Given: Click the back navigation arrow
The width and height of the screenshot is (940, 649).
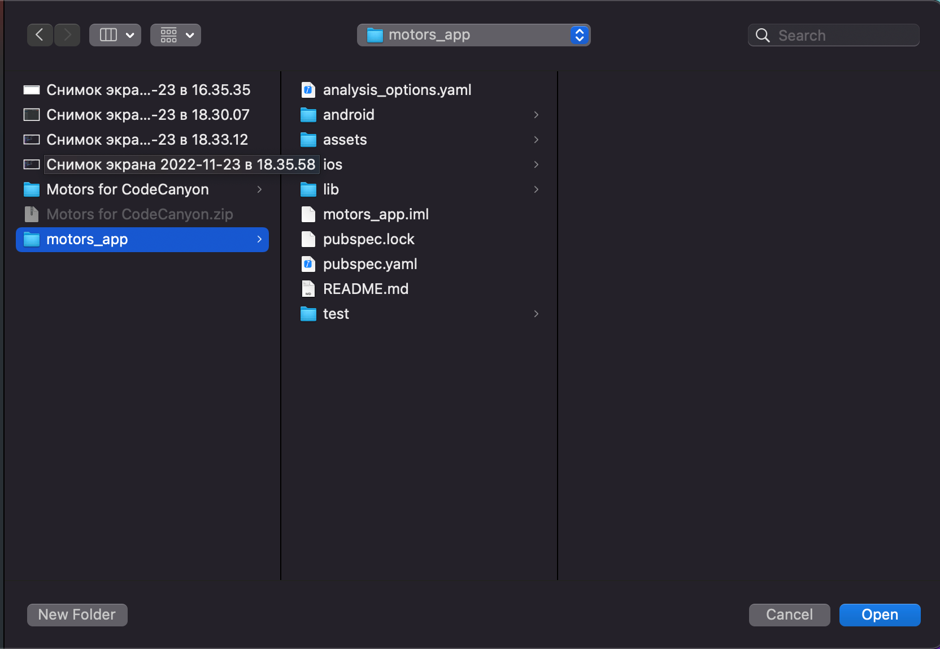Looking at the screenshot, I should point(40,35).
